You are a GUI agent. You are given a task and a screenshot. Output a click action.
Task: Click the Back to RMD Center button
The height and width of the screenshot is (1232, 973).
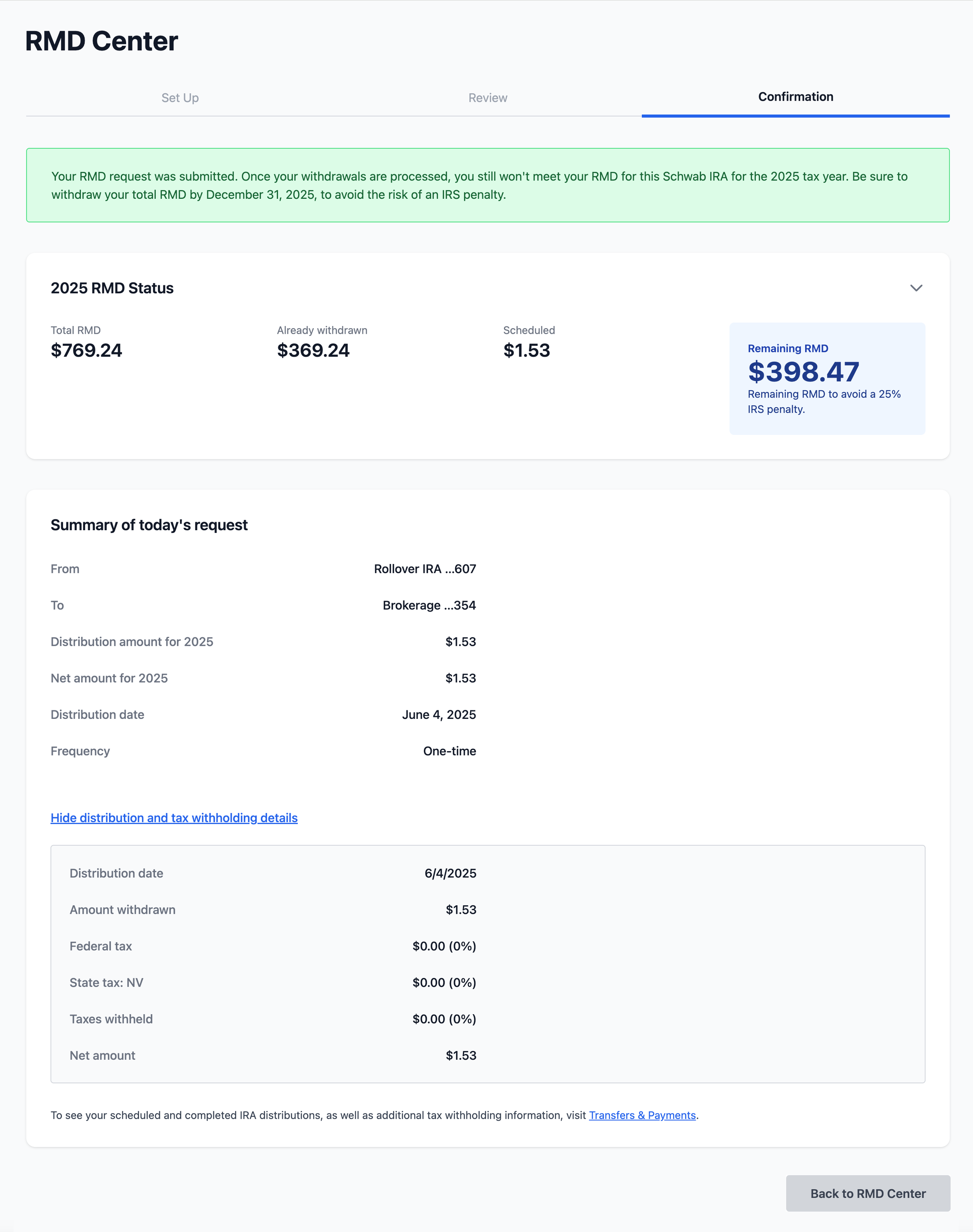click(x=868, y=1193)
